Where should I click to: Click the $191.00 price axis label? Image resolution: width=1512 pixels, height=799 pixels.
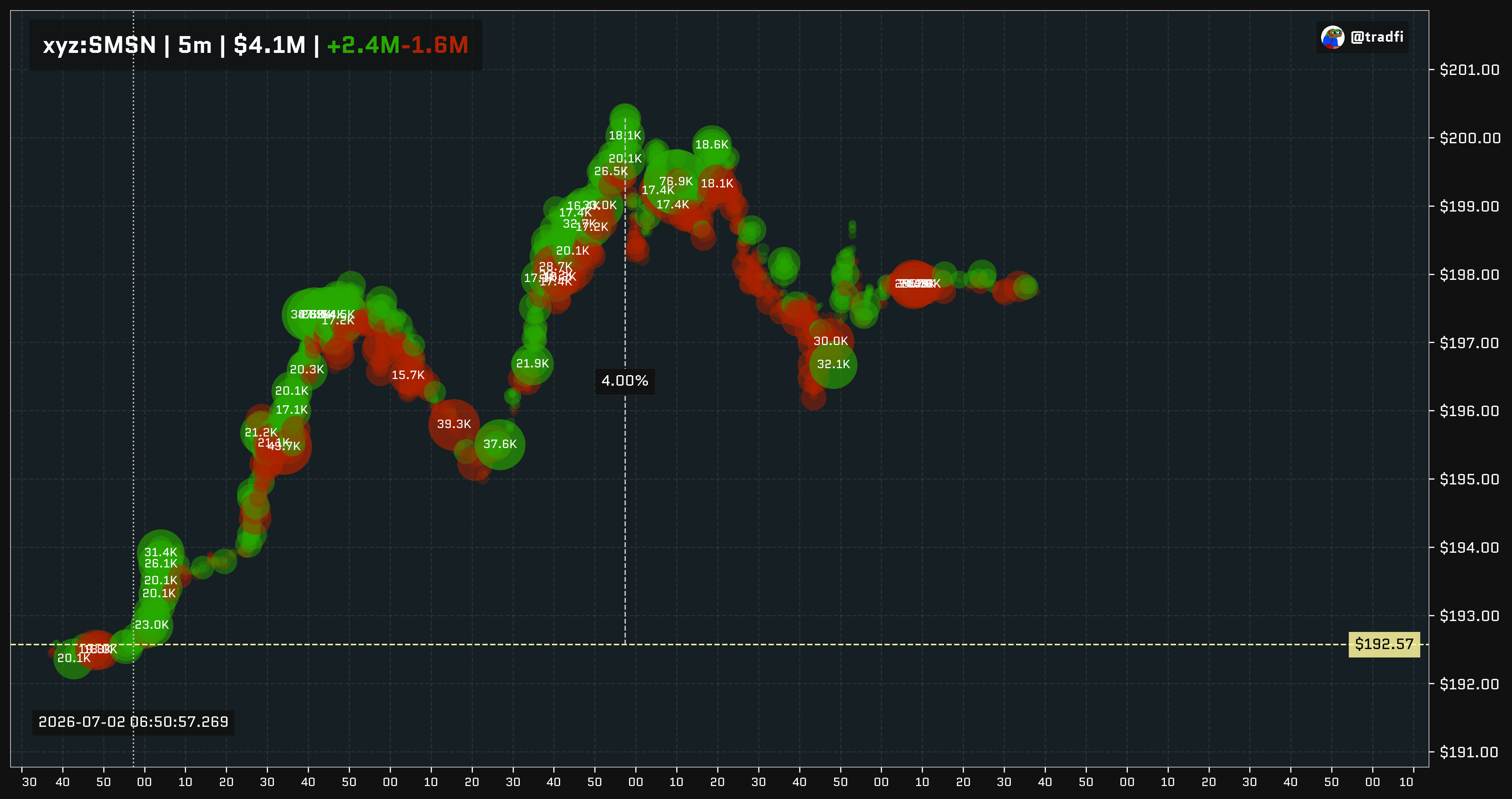(1469, 752)
